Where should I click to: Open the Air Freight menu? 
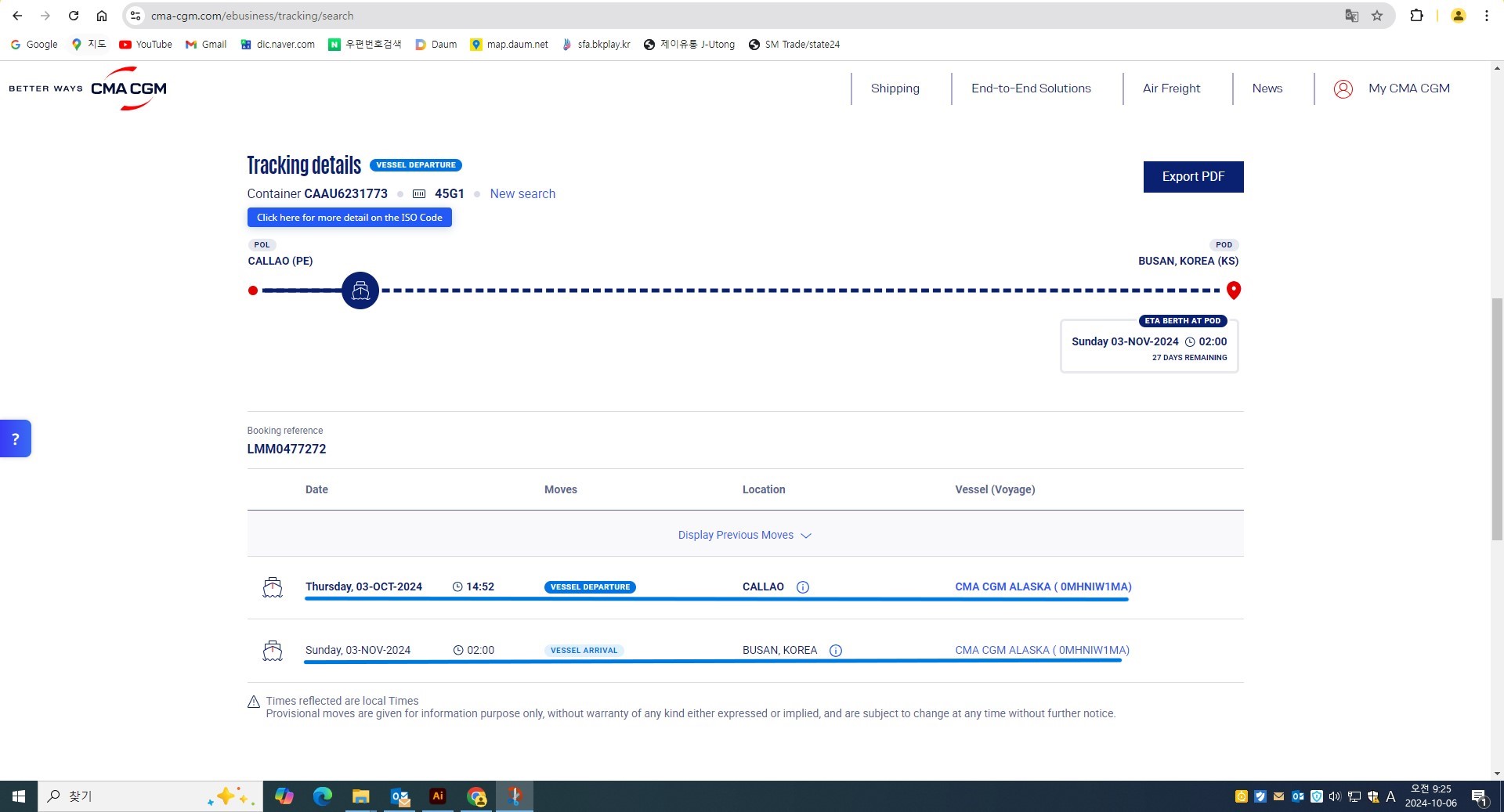point(1171,88)
